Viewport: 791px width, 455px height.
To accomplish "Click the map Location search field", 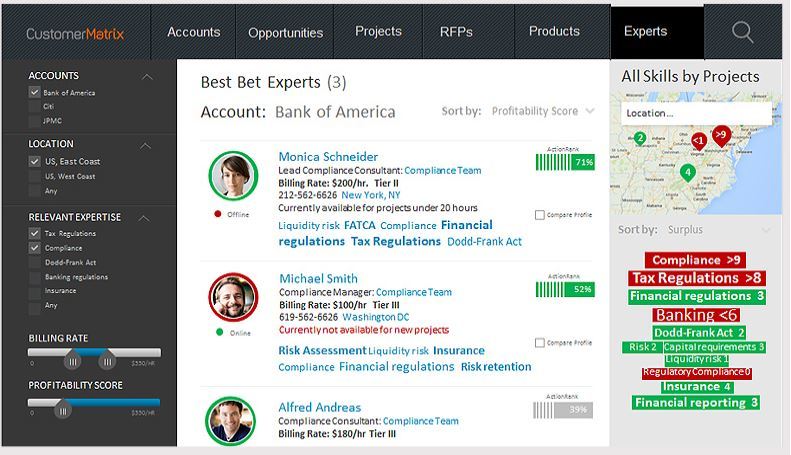I will (695, 114).
